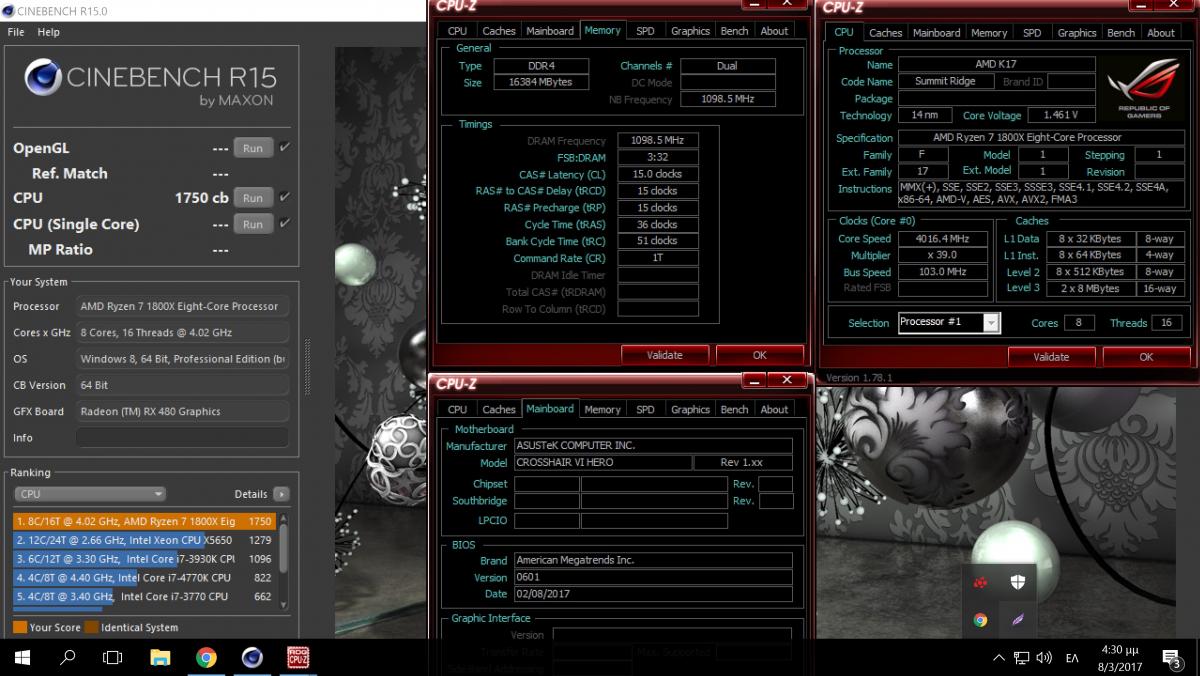Open File Explorer from the taskbar
Viewport: 1200px width, 676px height.
coord(160,657)
